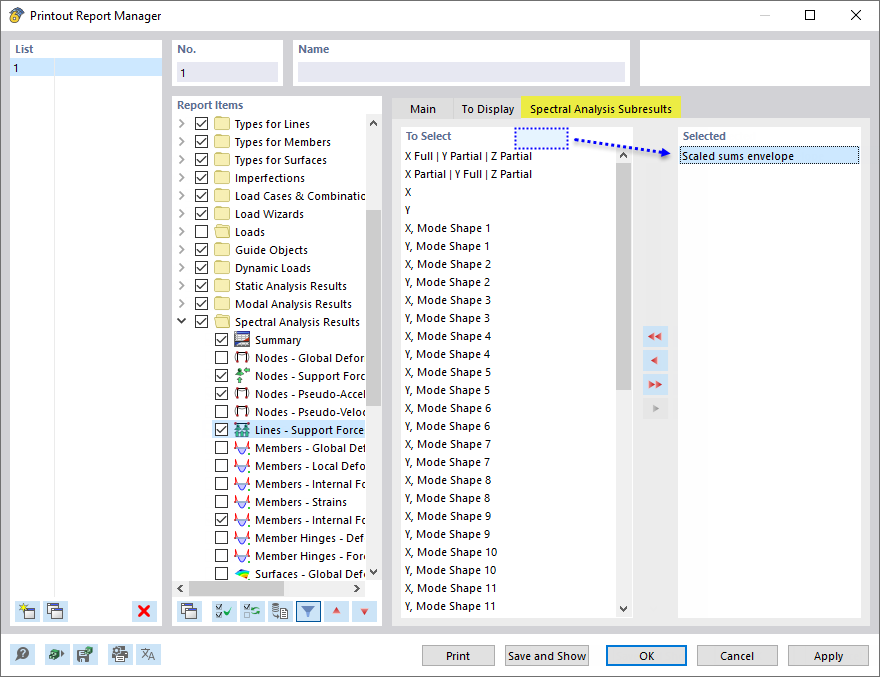The width and height of the screenshot is (880, 677).
Task: Select 'Scaled sums envelope' in Selected list
Action: point(769,155)
